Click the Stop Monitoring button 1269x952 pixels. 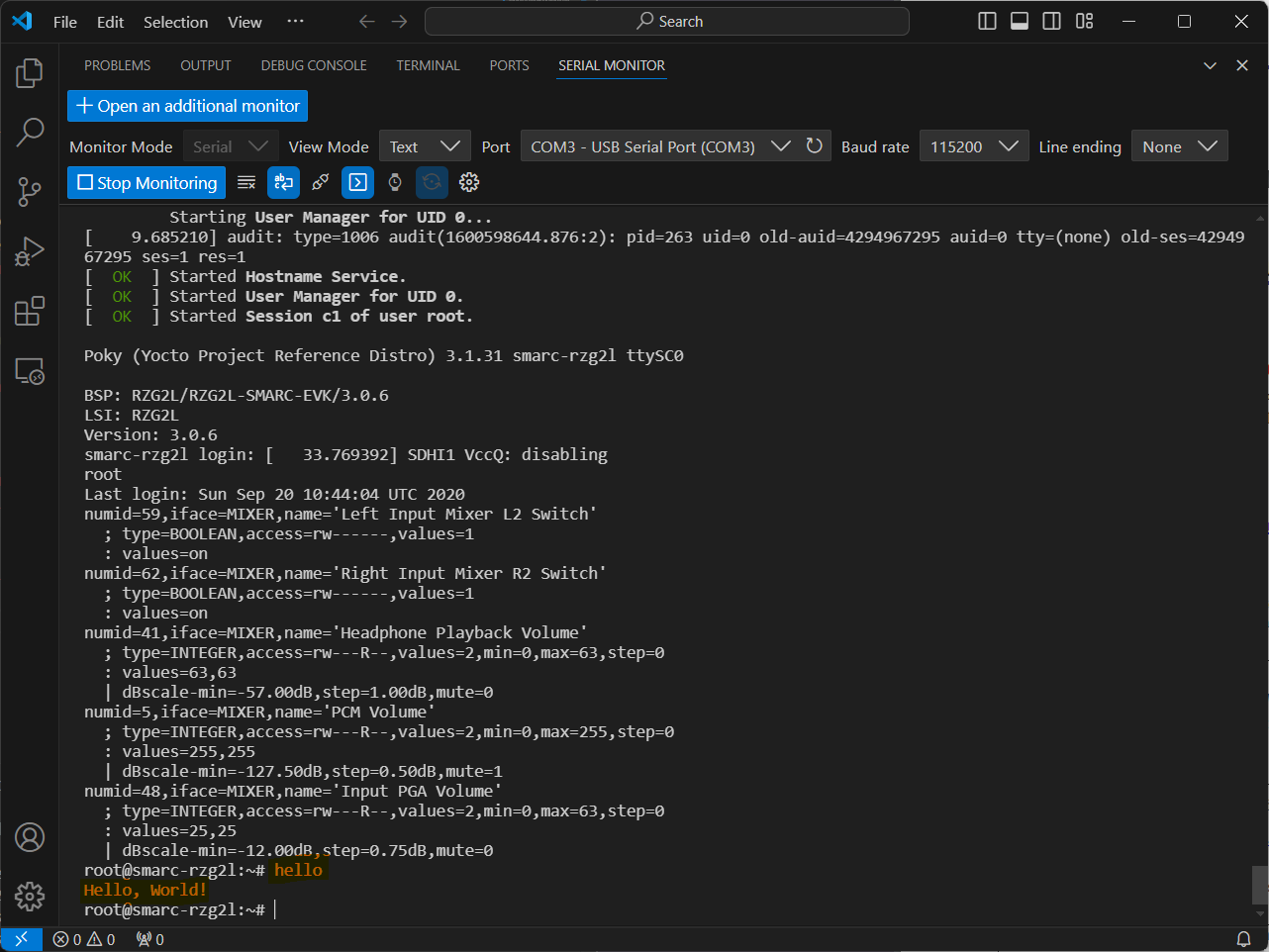tap(146, 182)
